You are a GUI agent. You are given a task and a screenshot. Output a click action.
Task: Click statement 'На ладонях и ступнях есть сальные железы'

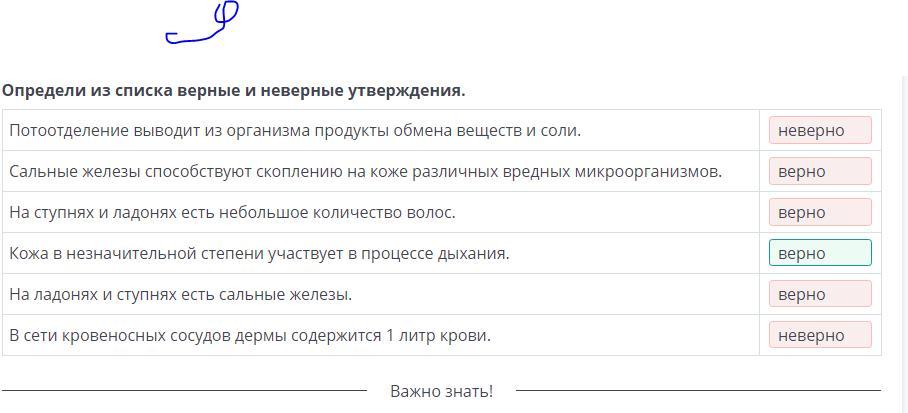click(x=181, y=294)
